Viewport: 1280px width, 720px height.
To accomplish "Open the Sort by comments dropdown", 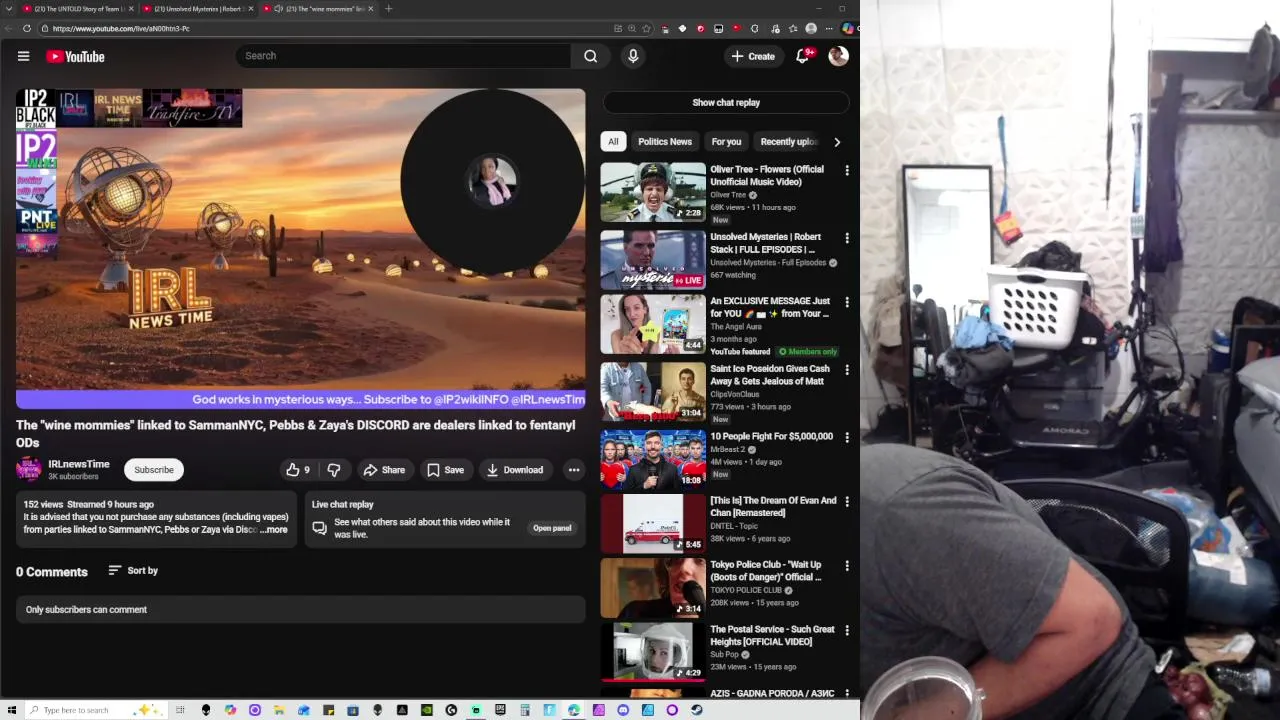I will click(x=133, y=570).
